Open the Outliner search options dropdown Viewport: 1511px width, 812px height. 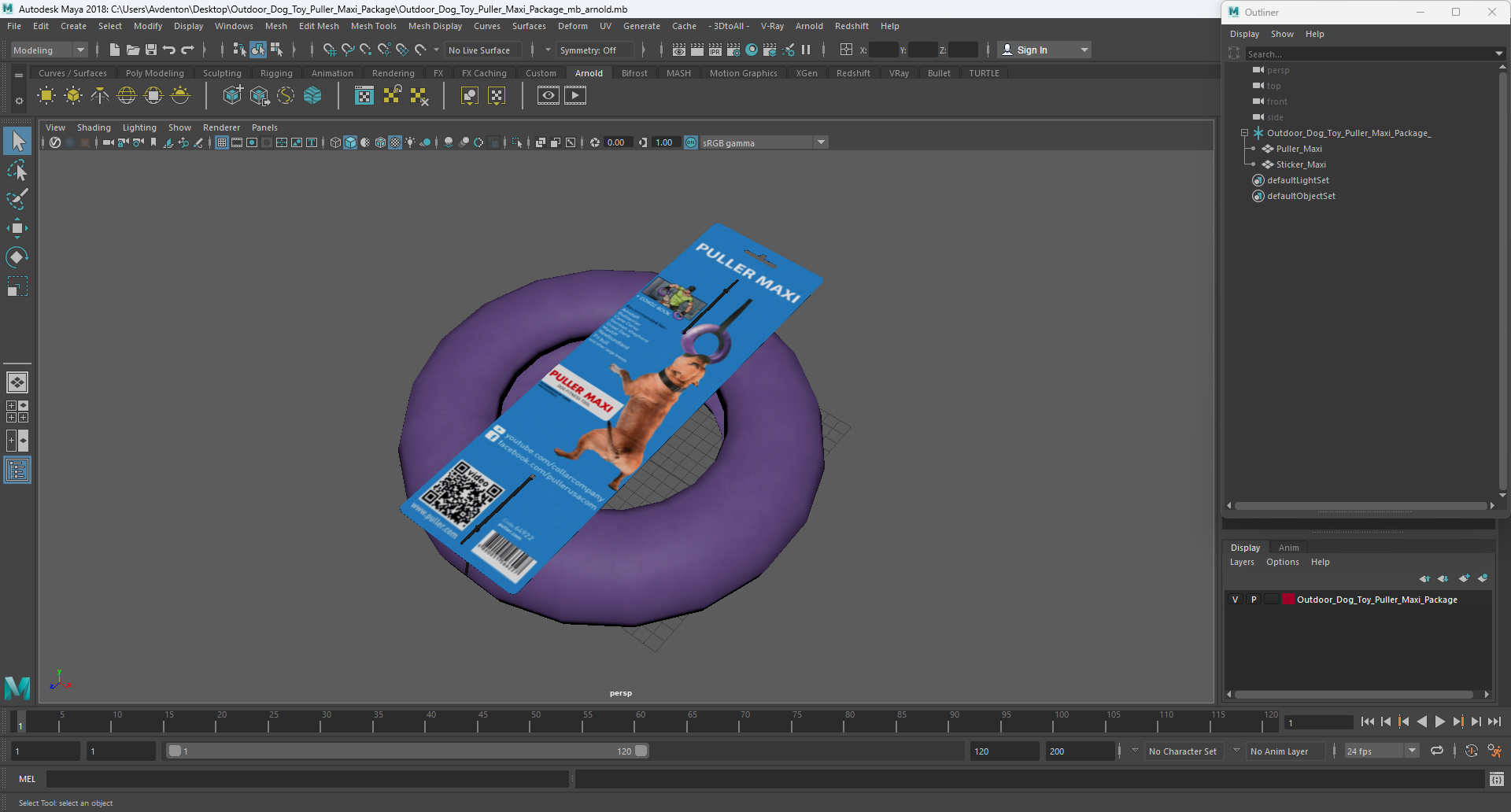click(x=1498, y=54)
